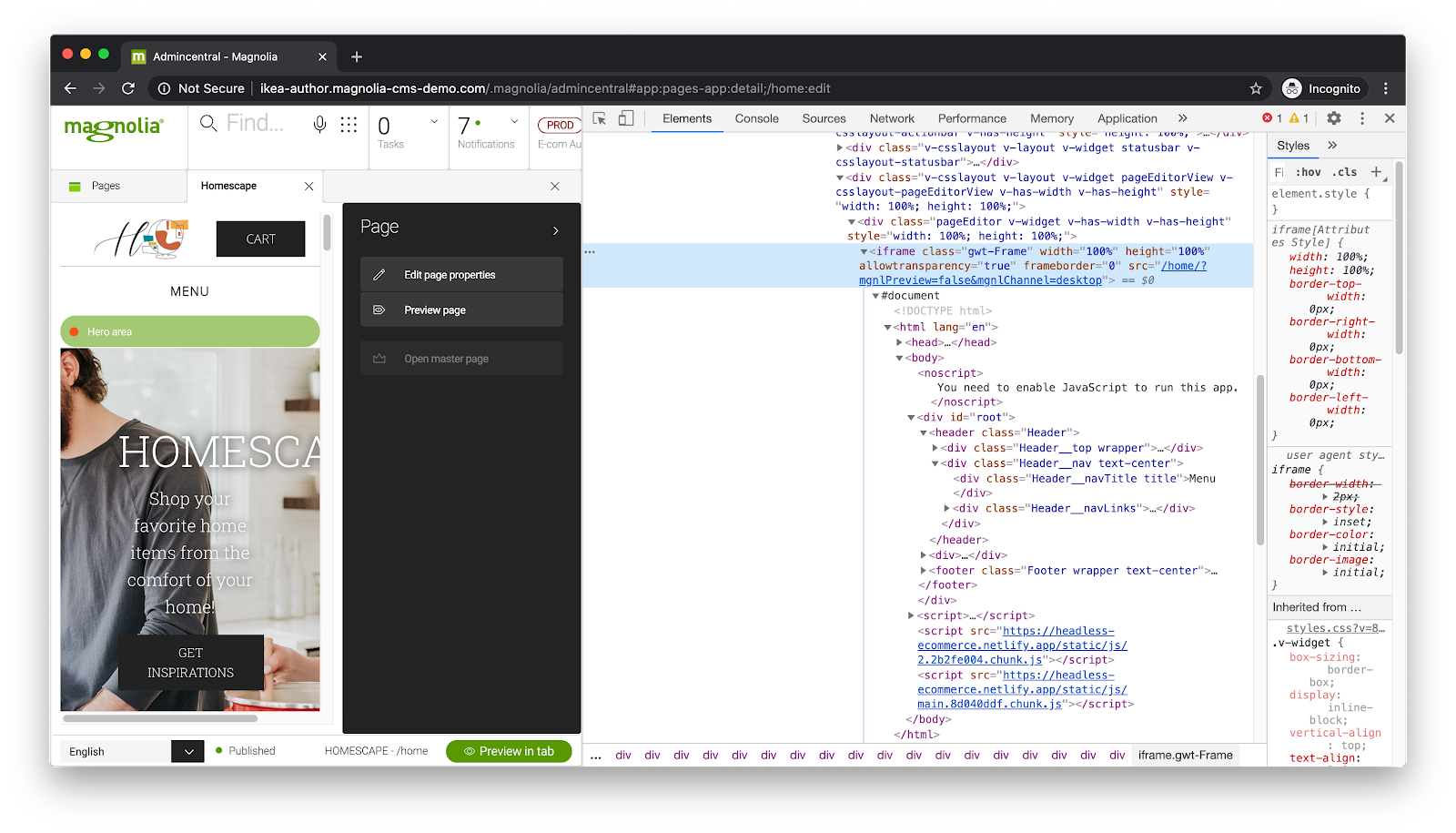The width and height of the screenshot is (1456, 833).
Task: Open DevTools settings gear
Action: (1334, 118)
